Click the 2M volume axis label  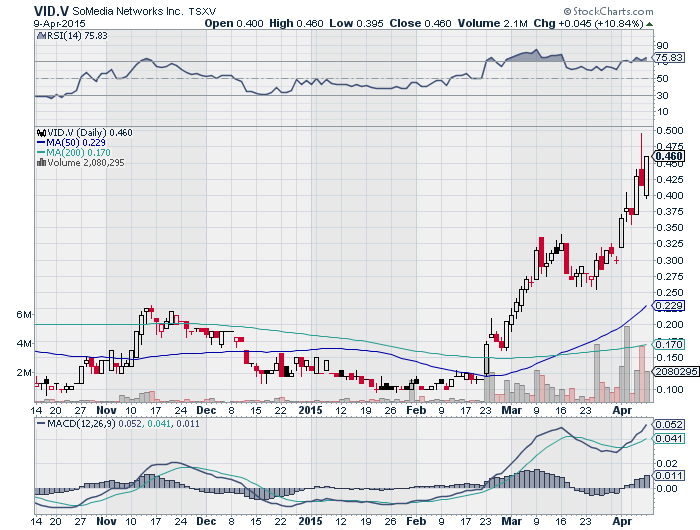[x=24, y=372]
